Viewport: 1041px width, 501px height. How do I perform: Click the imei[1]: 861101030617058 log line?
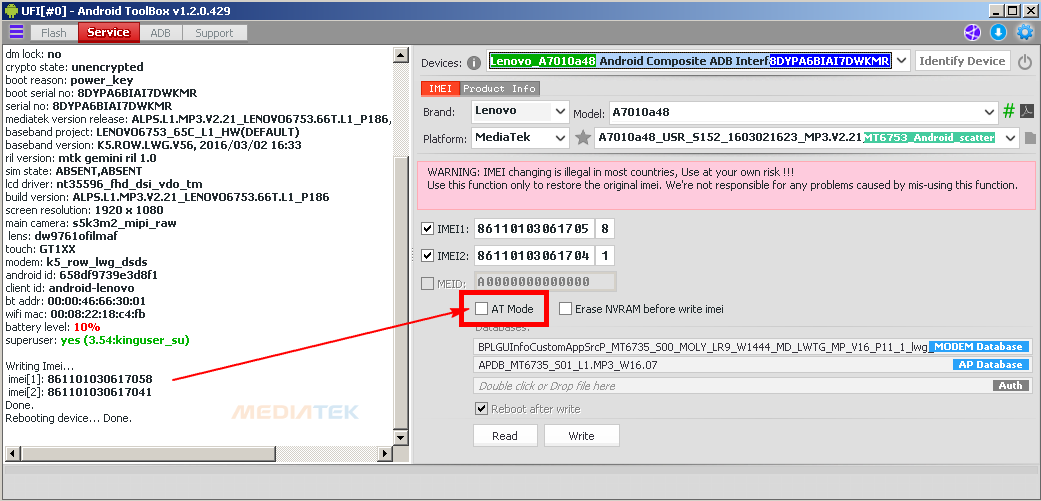pyautogui.click(x=80, y=380)
